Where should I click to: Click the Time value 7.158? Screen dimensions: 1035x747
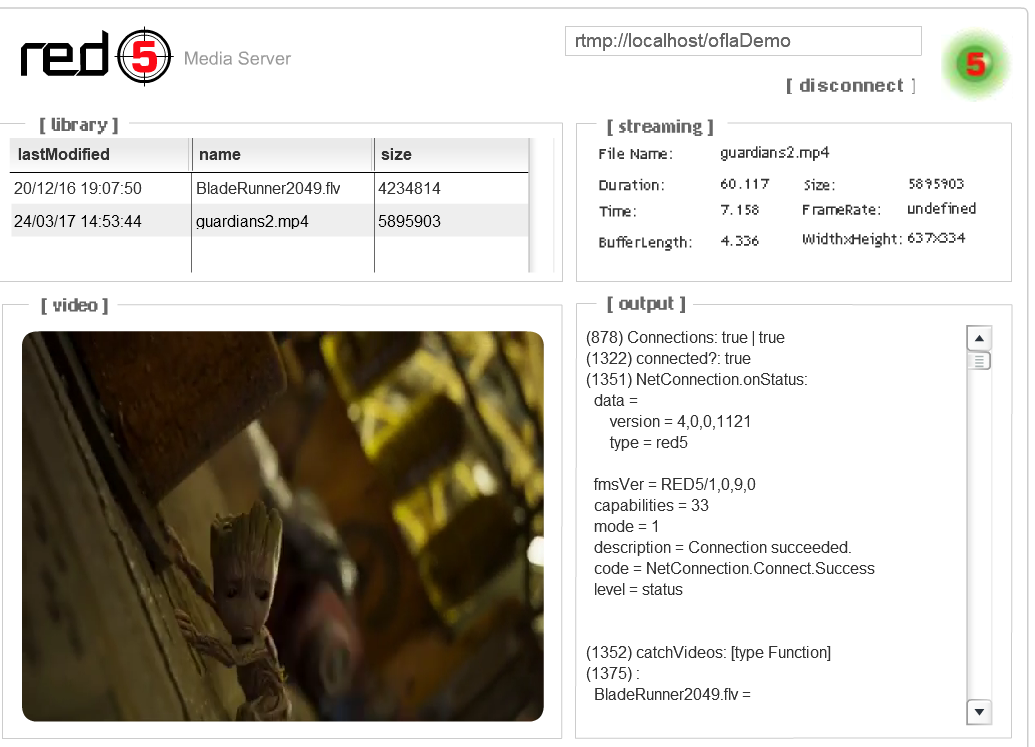point(739,210)
